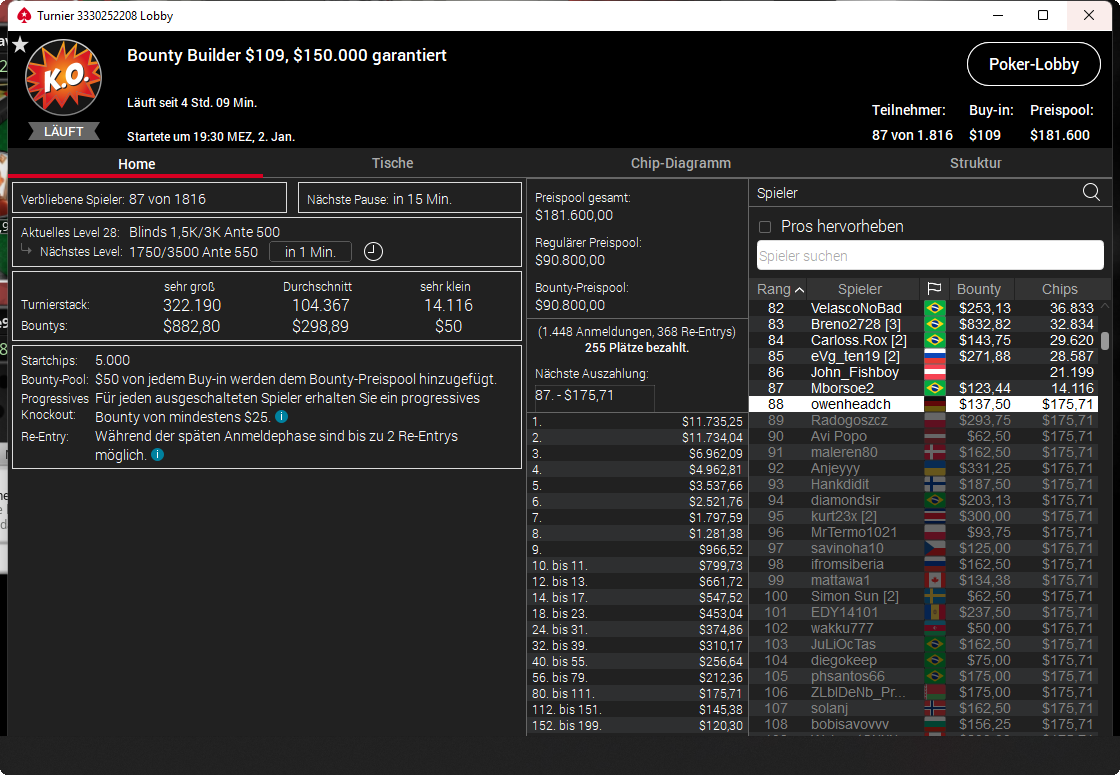Click Nächste Pause: in 15 Min. box

409,198
